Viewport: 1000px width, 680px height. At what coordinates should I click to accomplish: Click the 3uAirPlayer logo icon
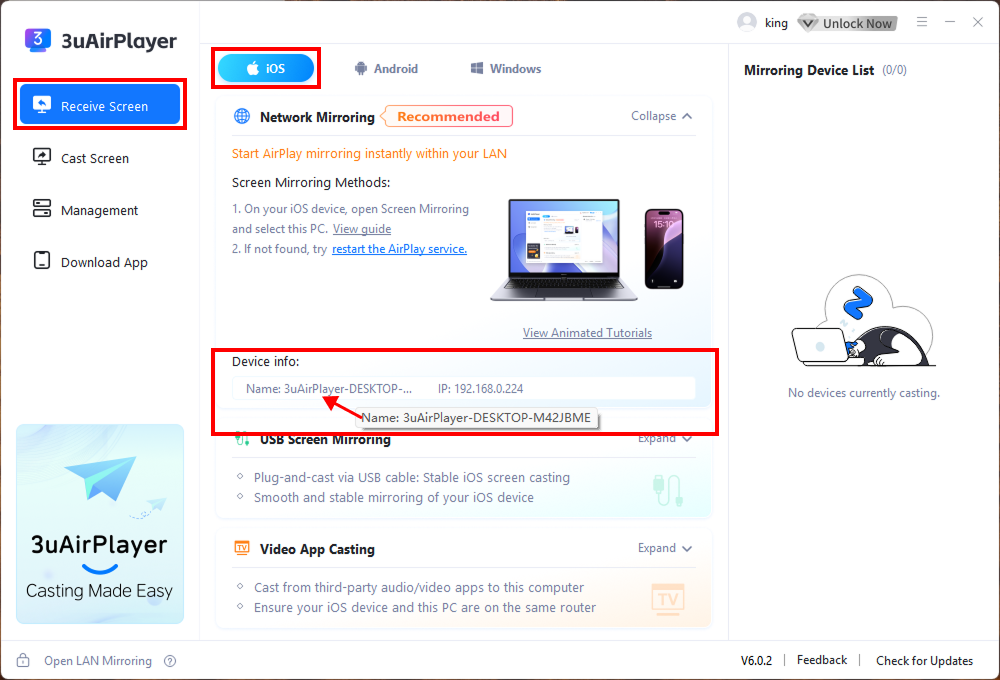point(38,41)
